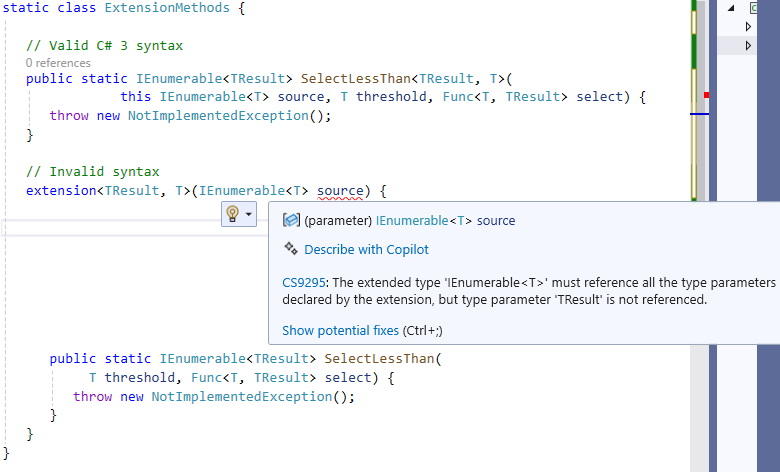Click the parameter icon in tooltip

pos(291,220)
